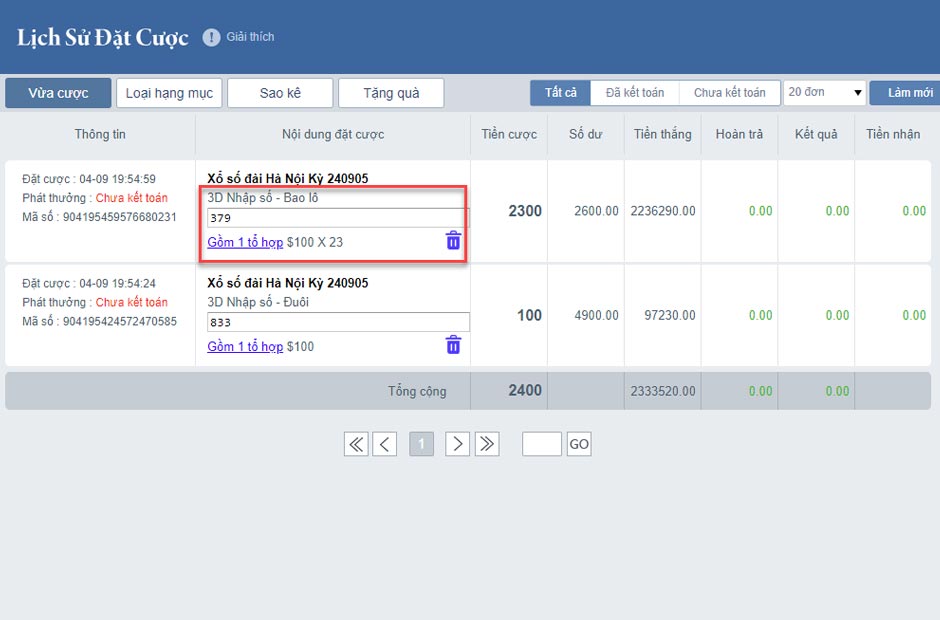Viewport: 940px width, 620px height.
Task: Jump to first page with double-left arrow
Action: (356, 444)
